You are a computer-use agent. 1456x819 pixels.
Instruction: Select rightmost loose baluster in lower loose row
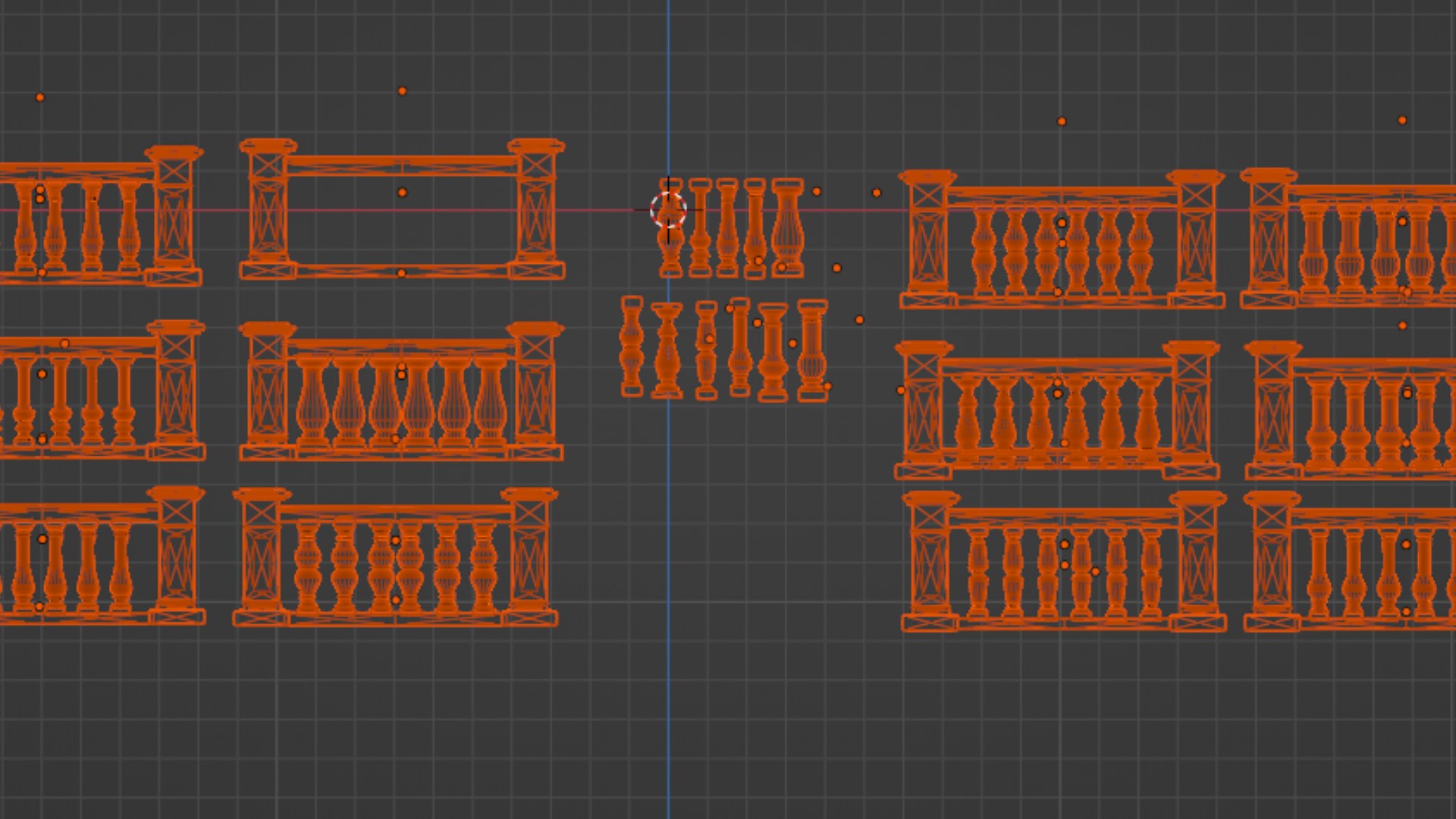[812, 350]
